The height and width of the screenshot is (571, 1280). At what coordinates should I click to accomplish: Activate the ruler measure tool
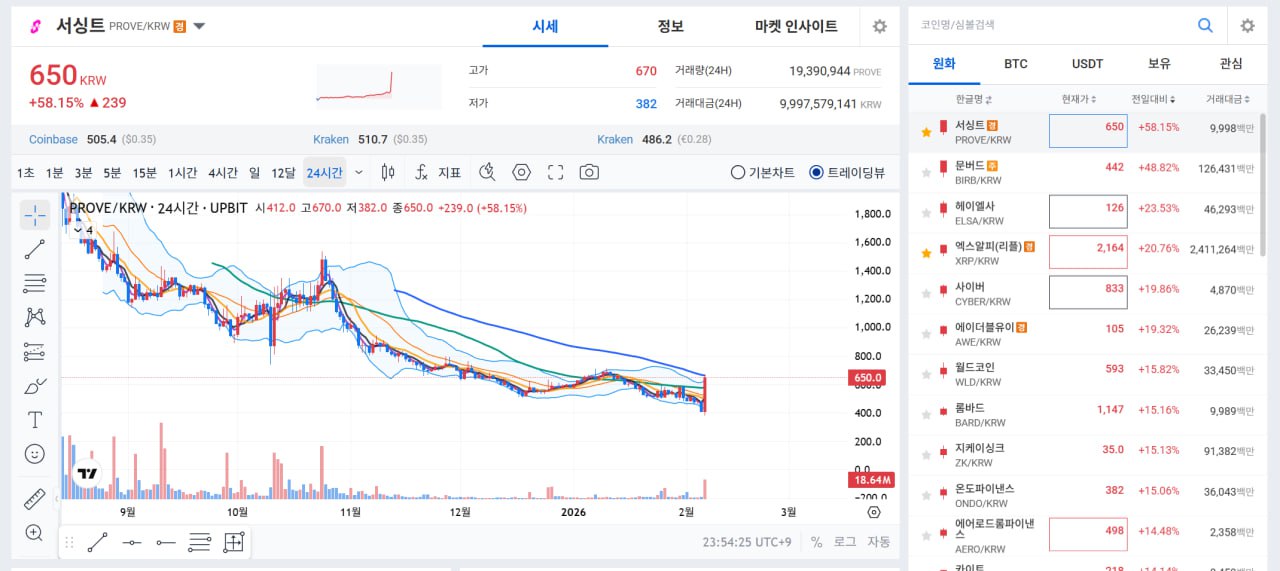click(35, 498)
